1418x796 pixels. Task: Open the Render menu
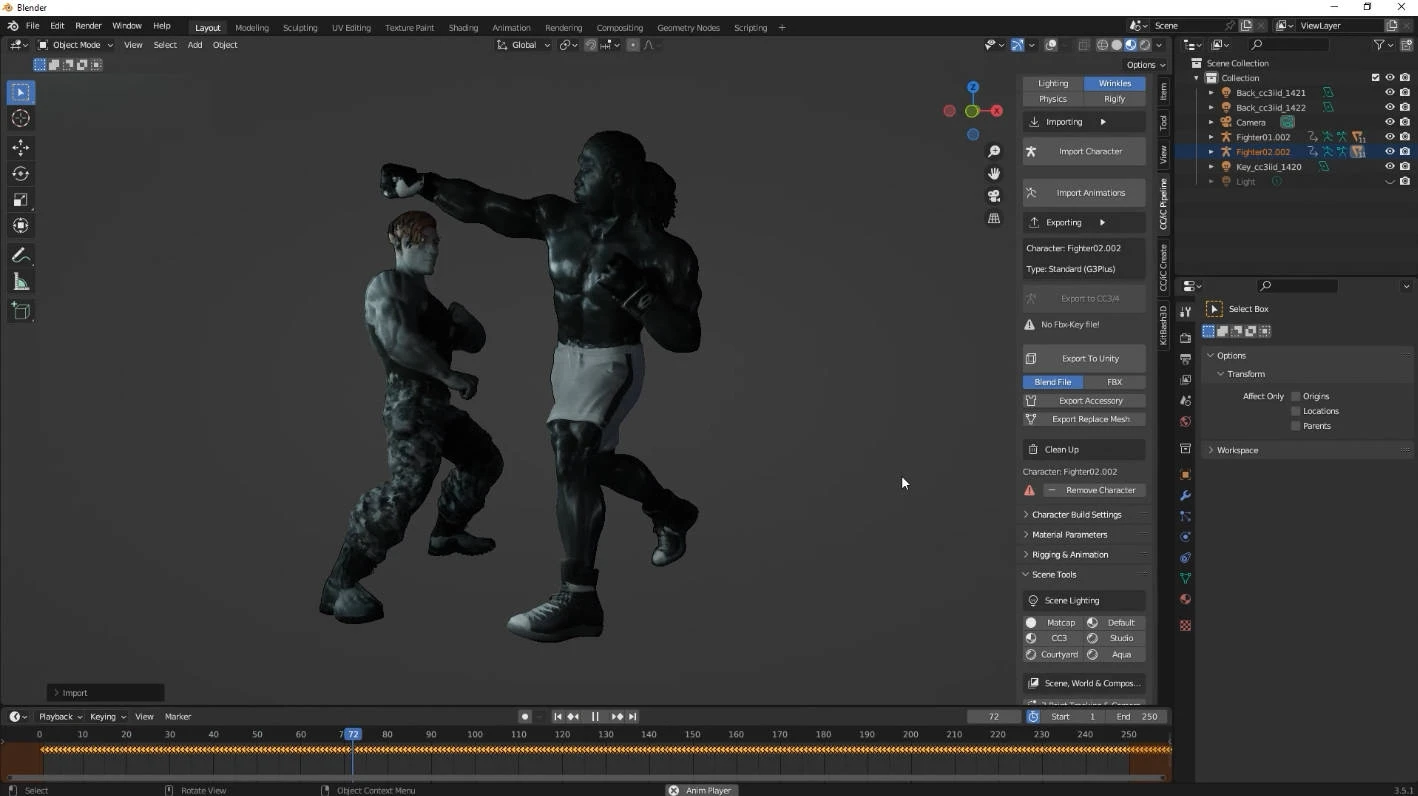tap(88, 26)
